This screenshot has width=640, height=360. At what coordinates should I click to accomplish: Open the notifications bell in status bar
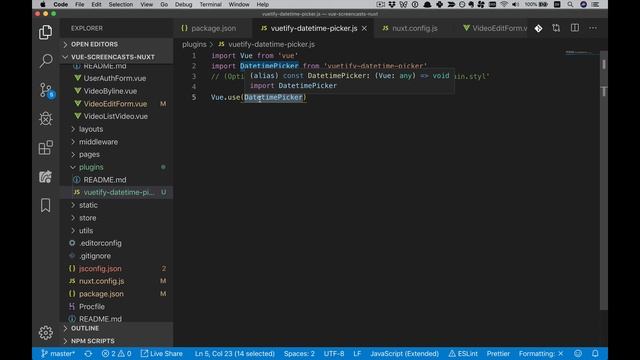595,353
